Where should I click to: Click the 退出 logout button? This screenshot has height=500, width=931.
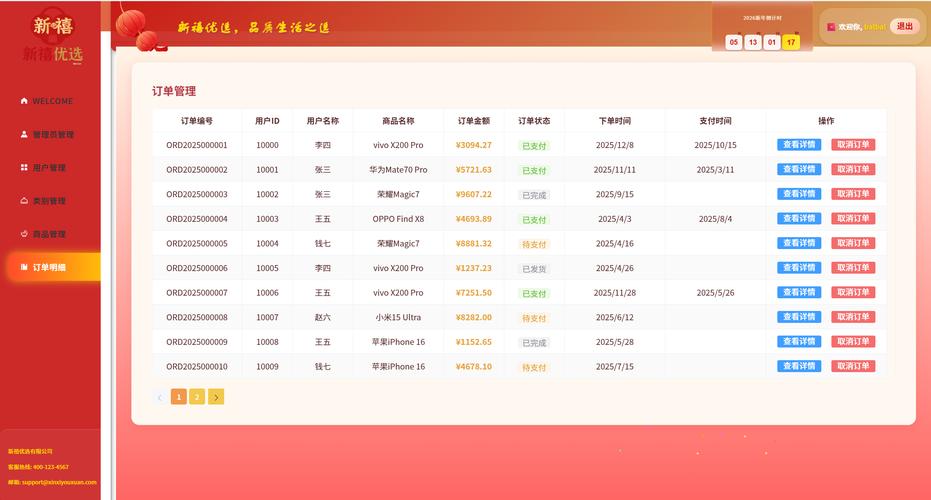click(x=904, y=26)
